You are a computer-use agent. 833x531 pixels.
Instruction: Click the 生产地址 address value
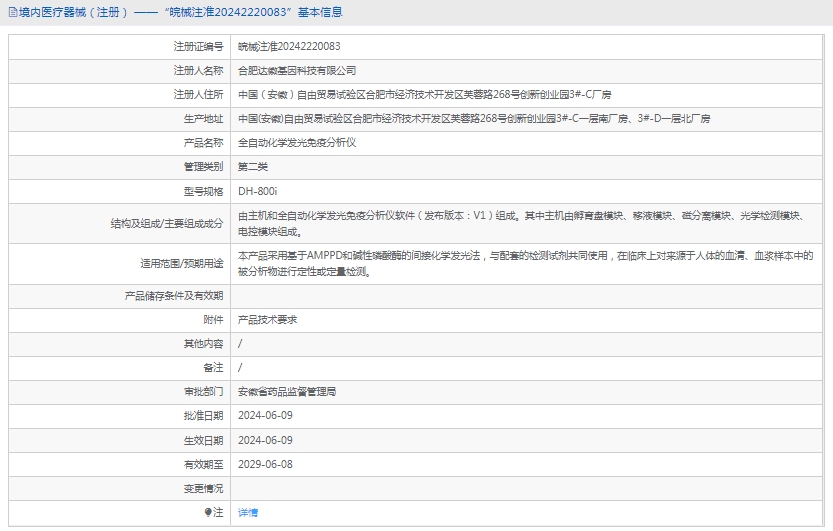click(474, 118)
